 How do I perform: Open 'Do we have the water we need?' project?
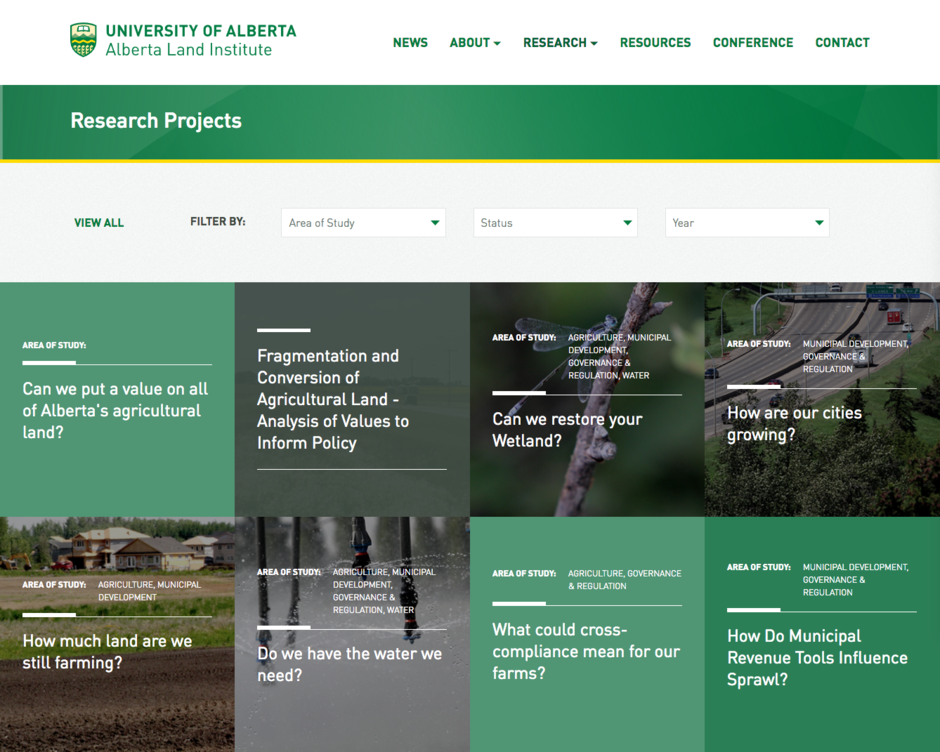(x=350, y=664)
